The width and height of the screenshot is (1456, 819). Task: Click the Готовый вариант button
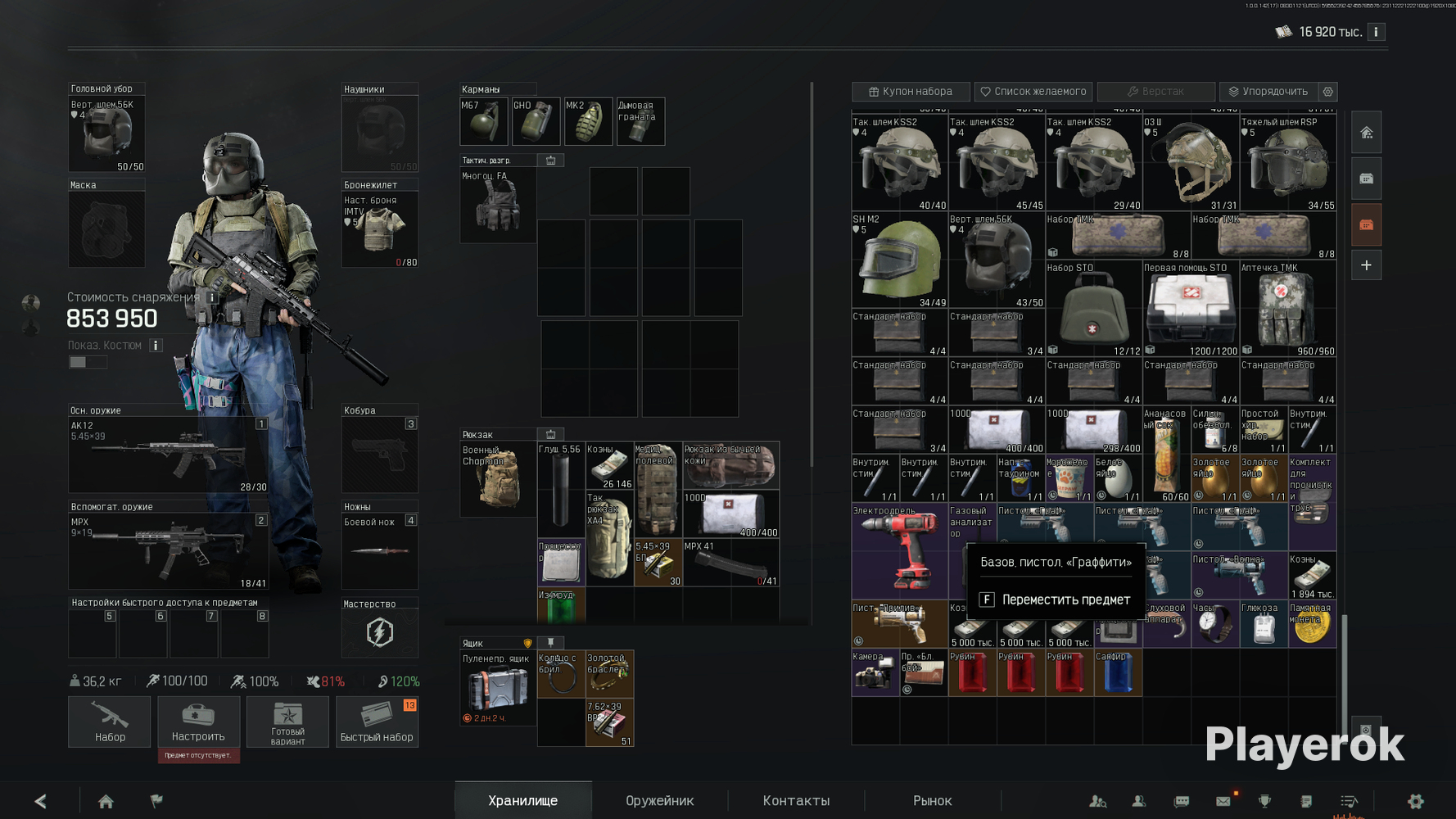tap(287, 722)
